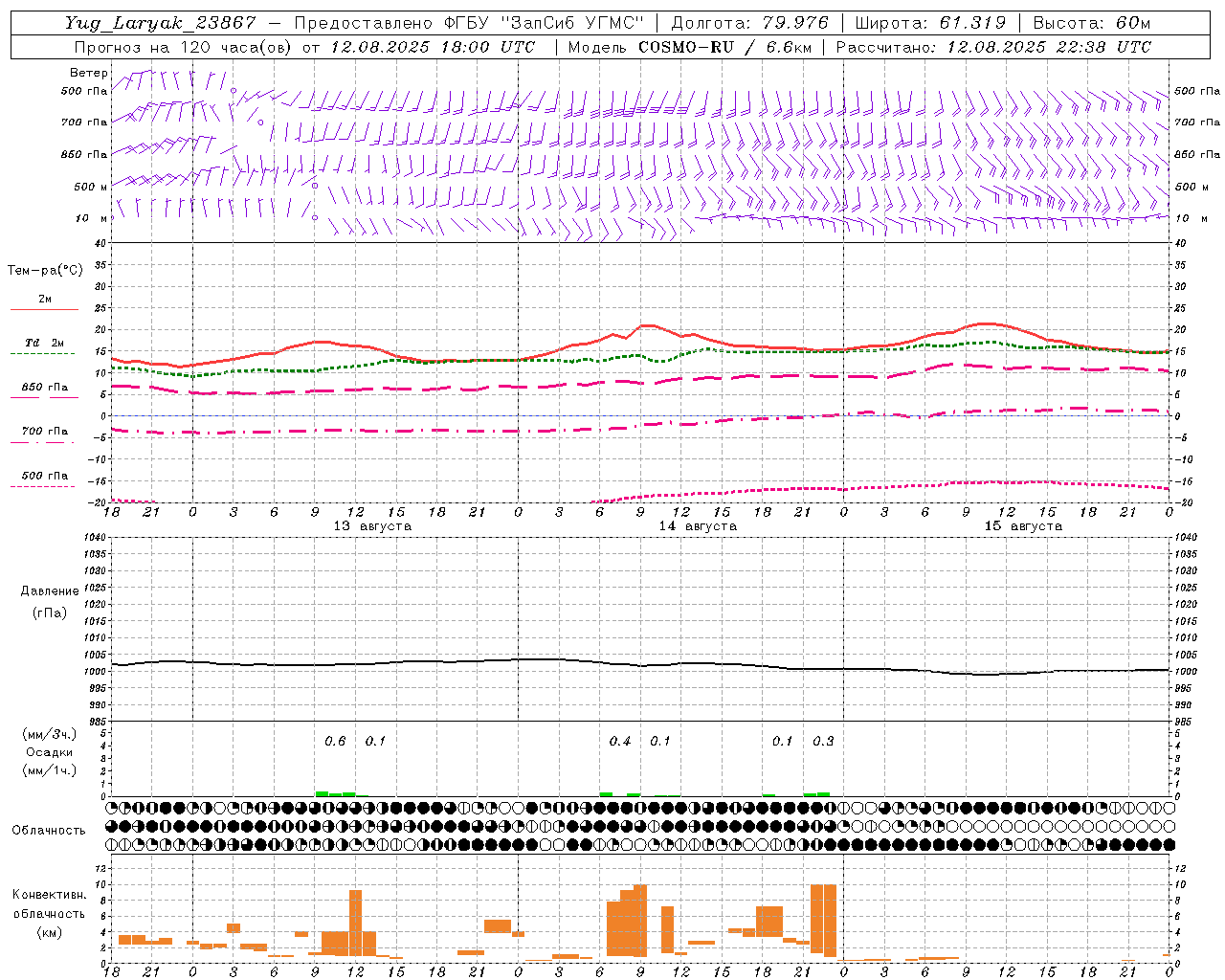Click the "(мм/1ч.)" precipitation unit label

(x=50, y=770)
